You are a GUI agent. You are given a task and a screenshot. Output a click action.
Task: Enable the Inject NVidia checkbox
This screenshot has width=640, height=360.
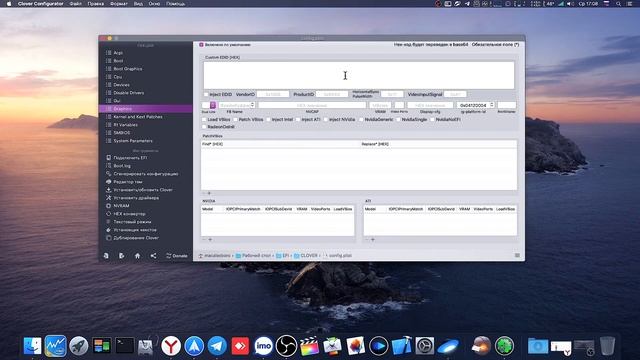pos(326,120)
